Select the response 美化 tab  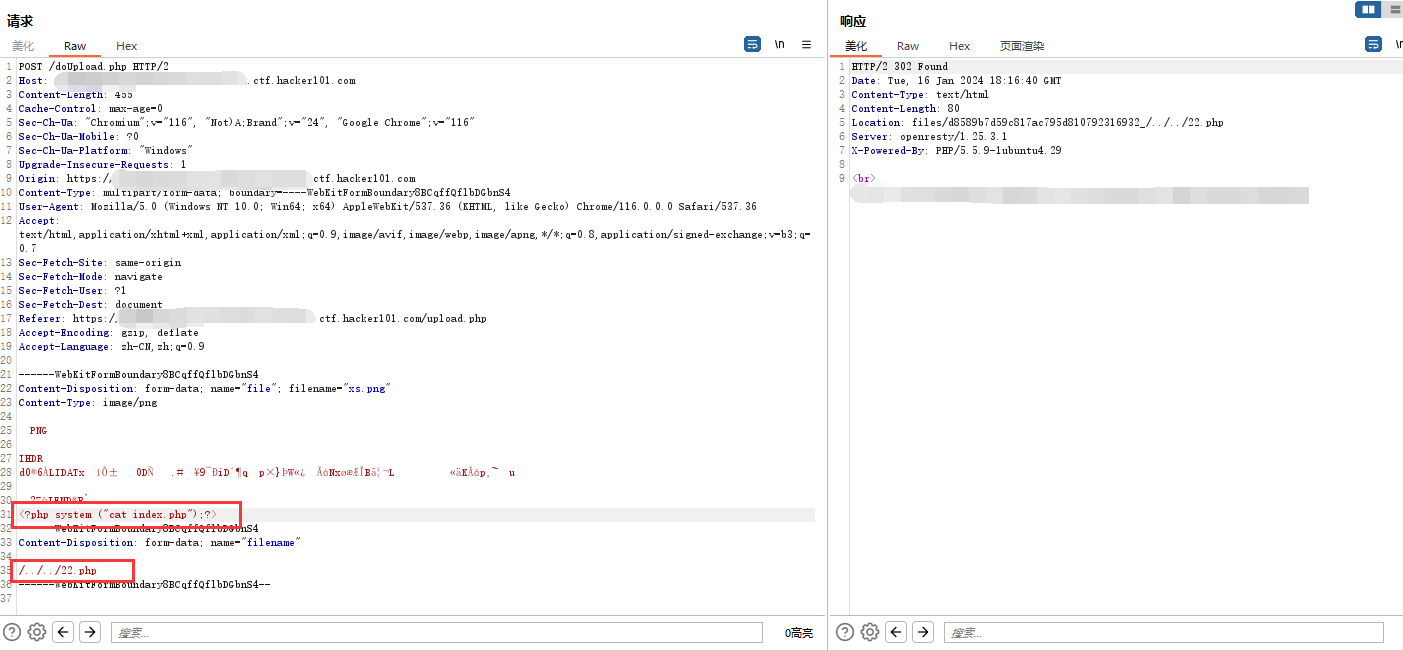tap(856, 46)
